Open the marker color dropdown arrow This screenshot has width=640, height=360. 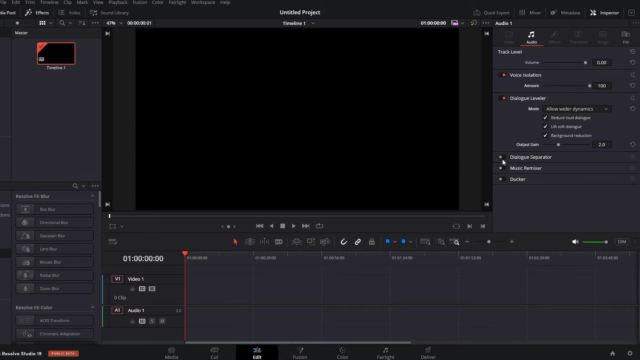point(411,242)
